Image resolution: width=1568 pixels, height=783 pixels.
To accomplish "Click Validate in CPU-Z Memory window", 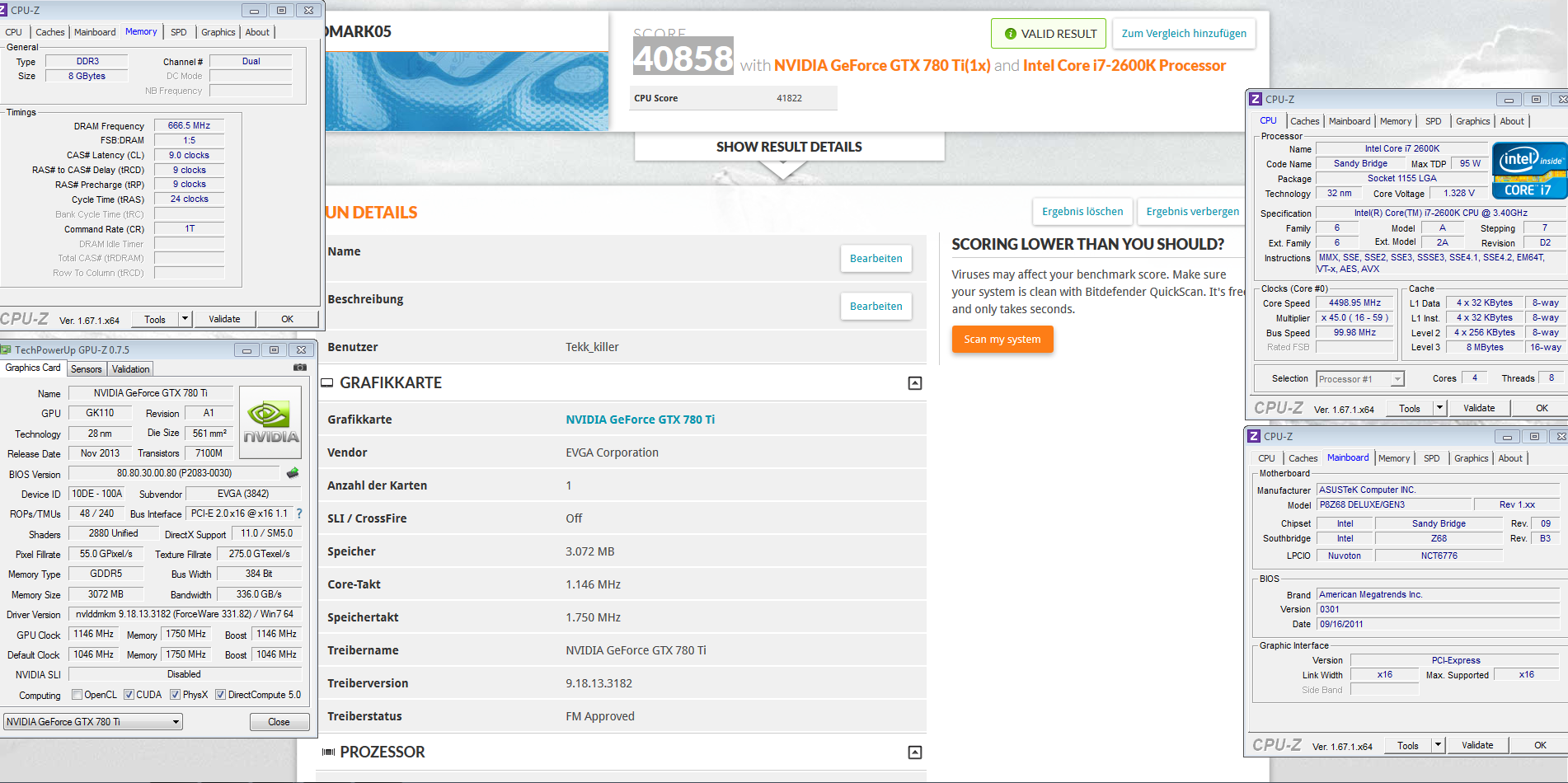I will point(224,319).
